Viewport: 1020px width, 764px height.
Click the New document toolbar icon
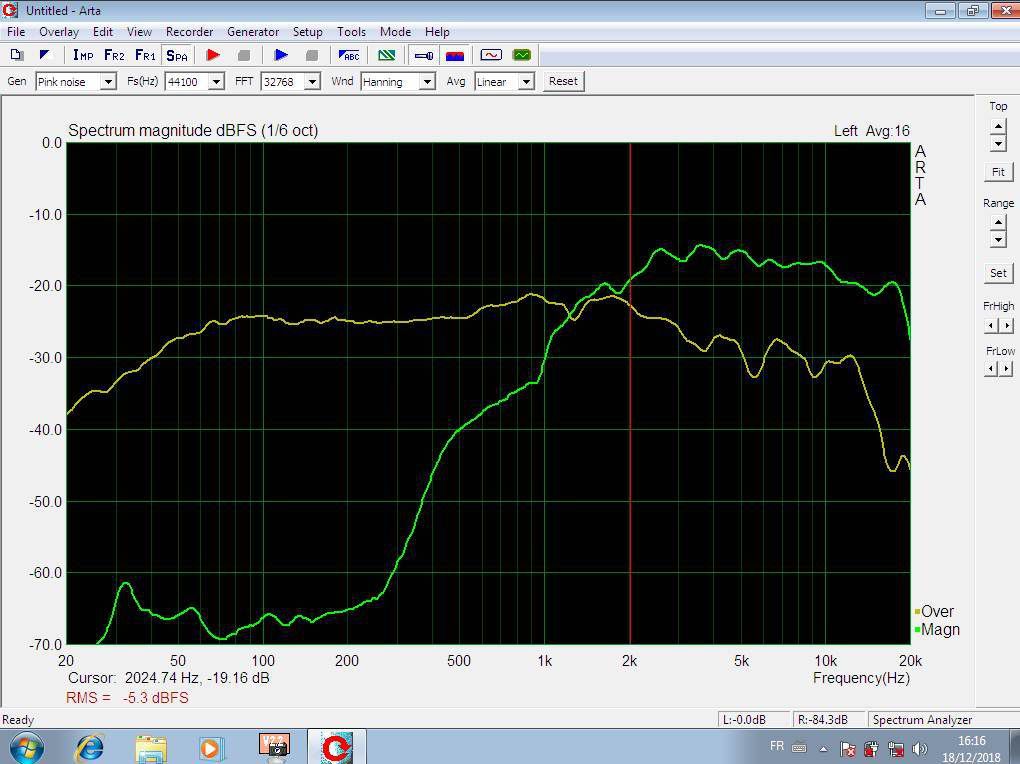click(x=18, y=55)
